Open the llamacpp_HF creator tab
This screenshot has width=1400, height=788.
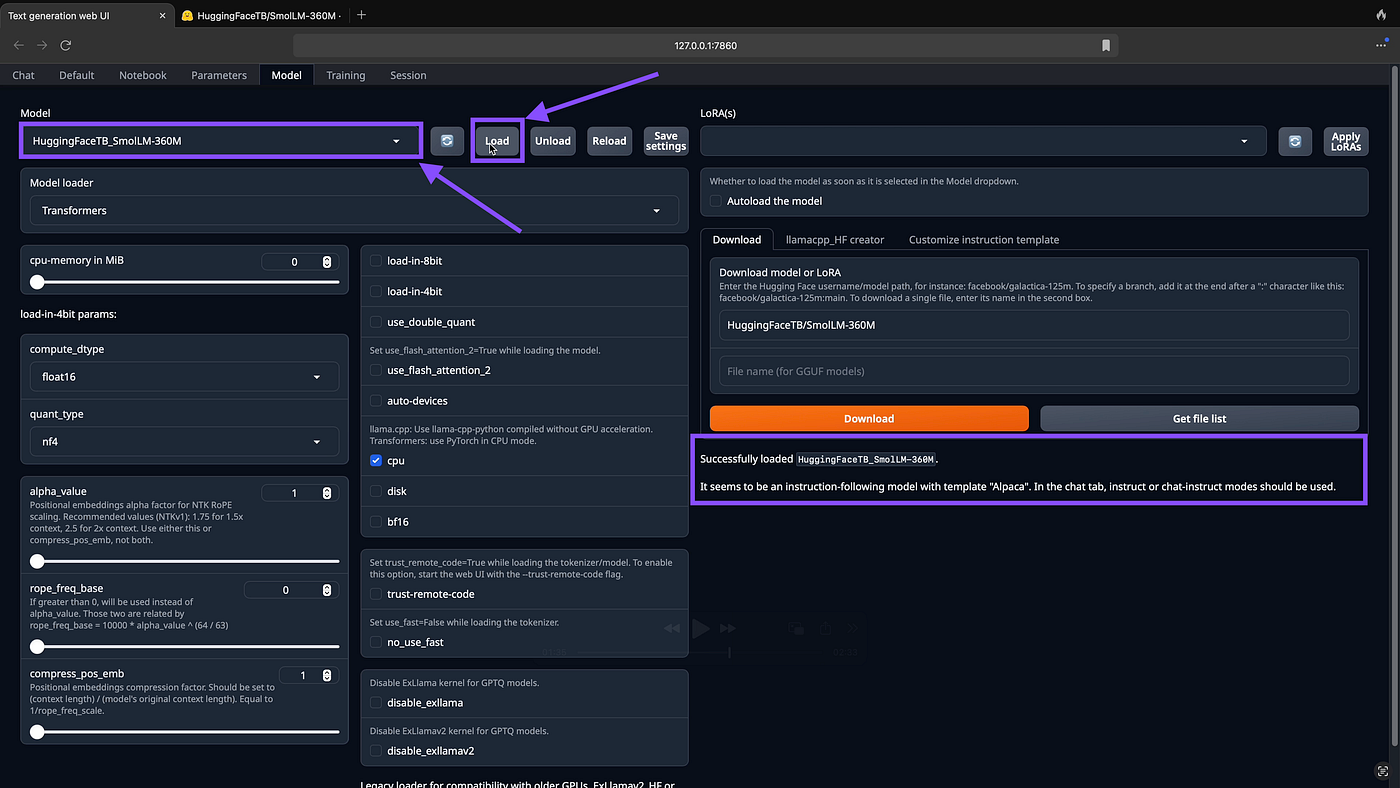coord(835,240)
